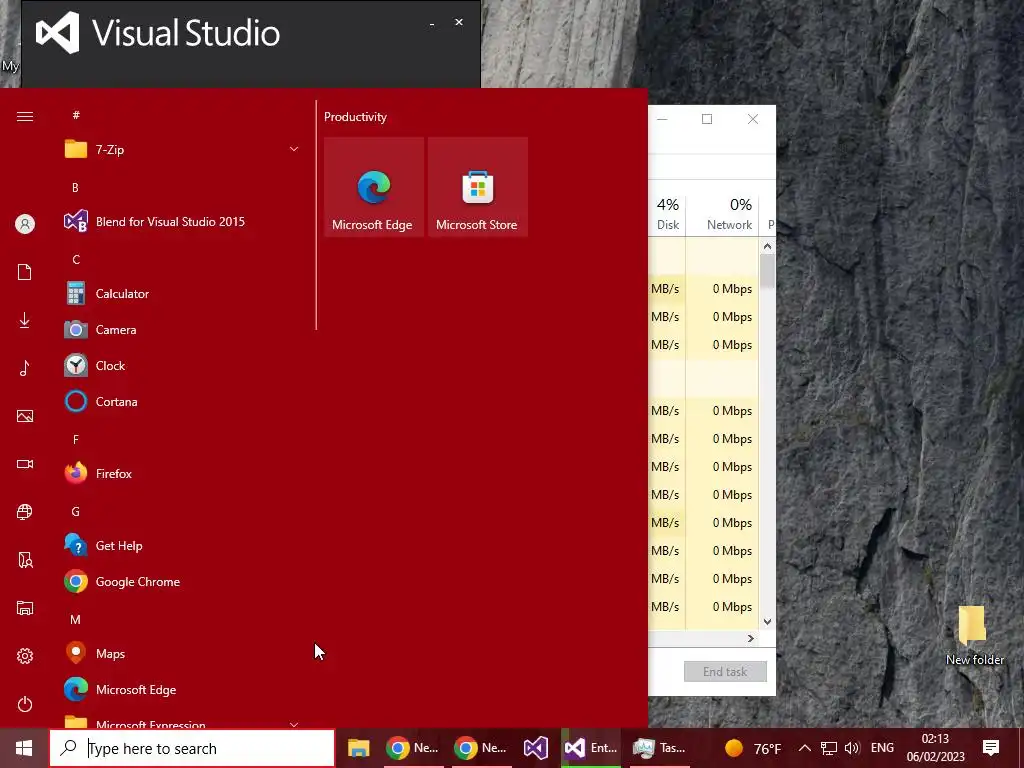Show hidden system tray icons
Viewport: 1024px width, 768px height.
(x=805, y=748)
